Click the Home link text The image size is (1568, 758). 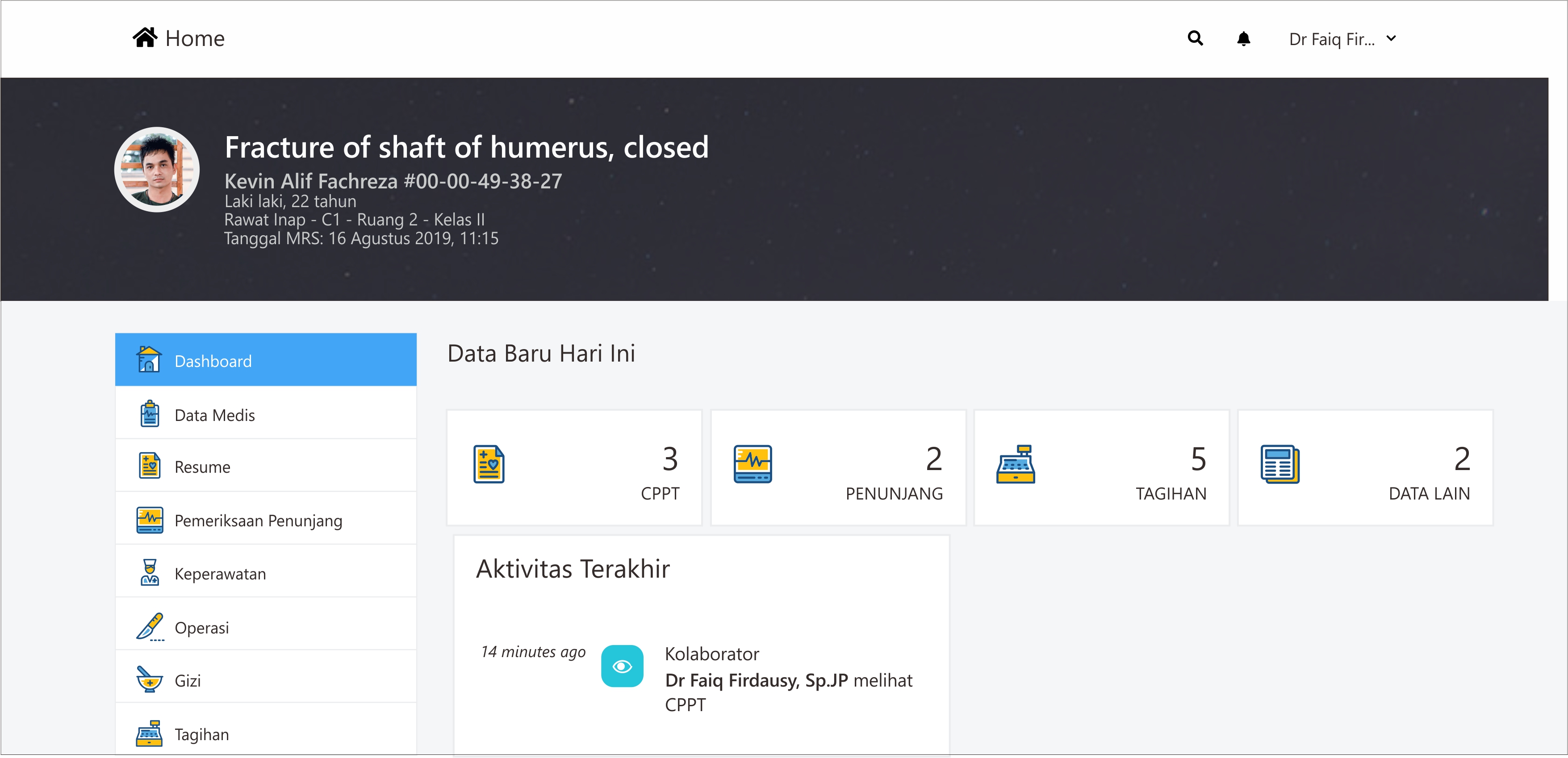(x=195, y=38)
